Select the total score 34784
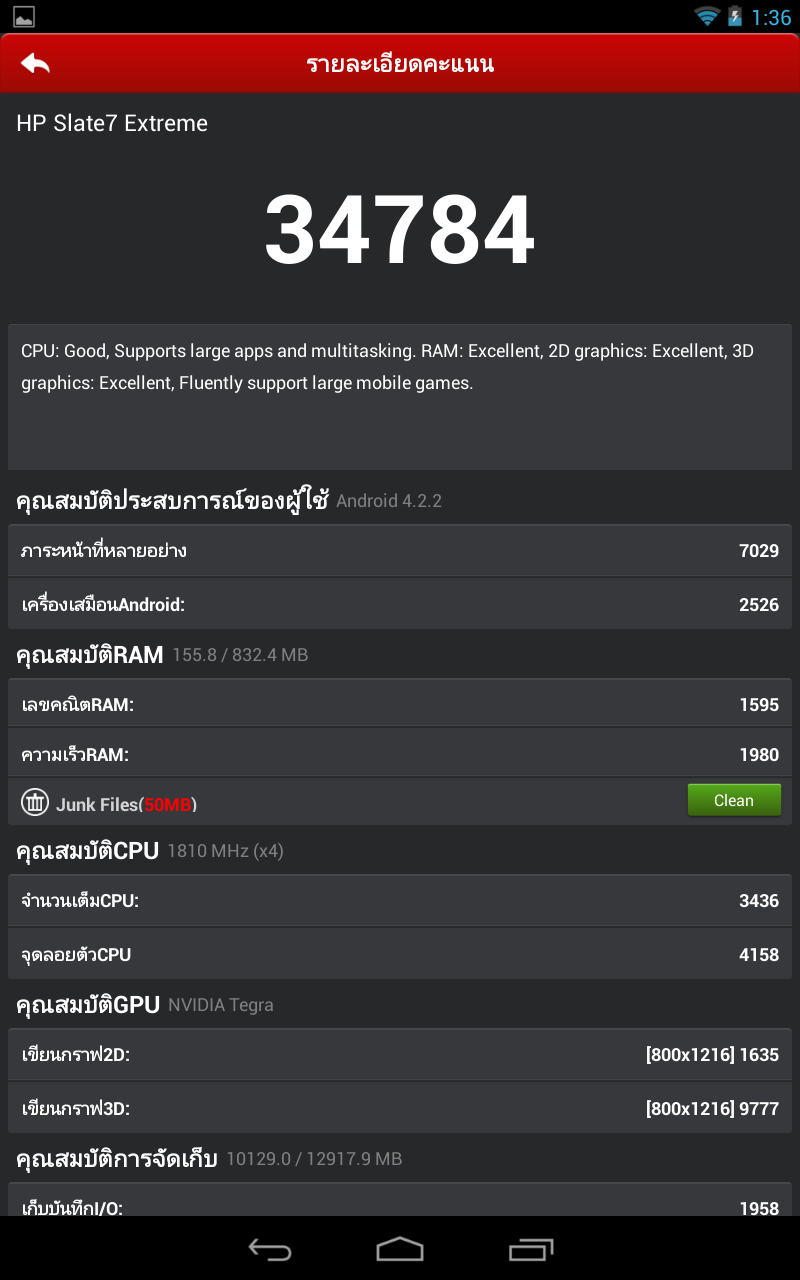800x1280 pixels. [400, 230]
